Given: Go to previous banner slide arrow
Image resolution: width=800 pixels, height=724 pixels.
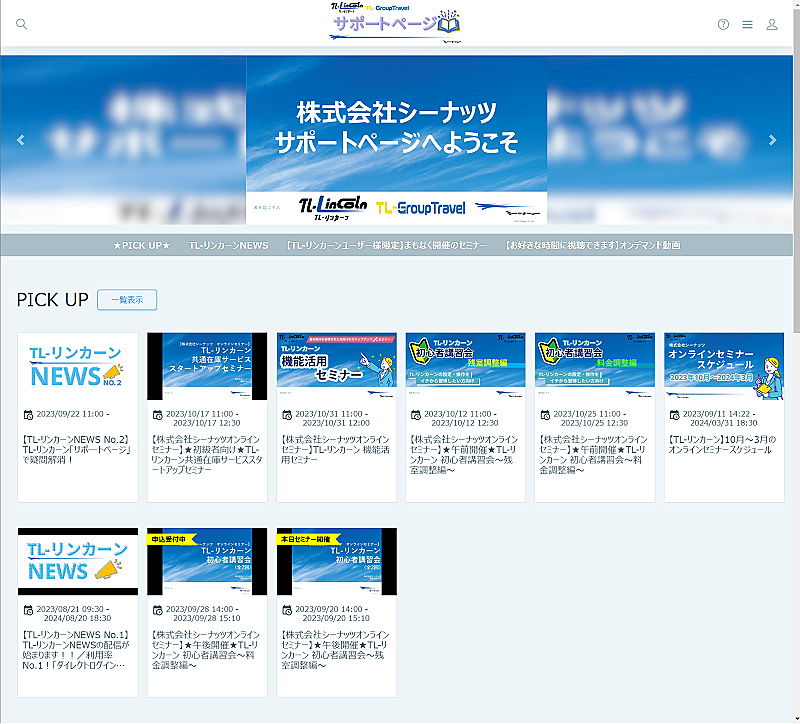Looking at the screenshot, I should (20, 140).
